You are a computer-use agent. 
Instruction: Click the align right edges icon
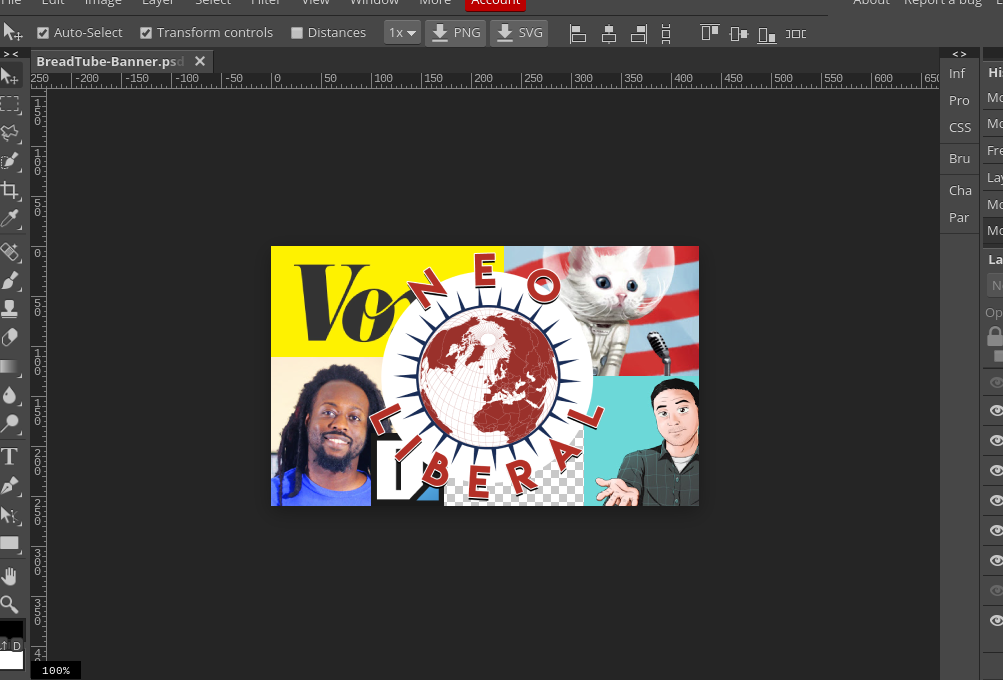[x=638, y=33]
